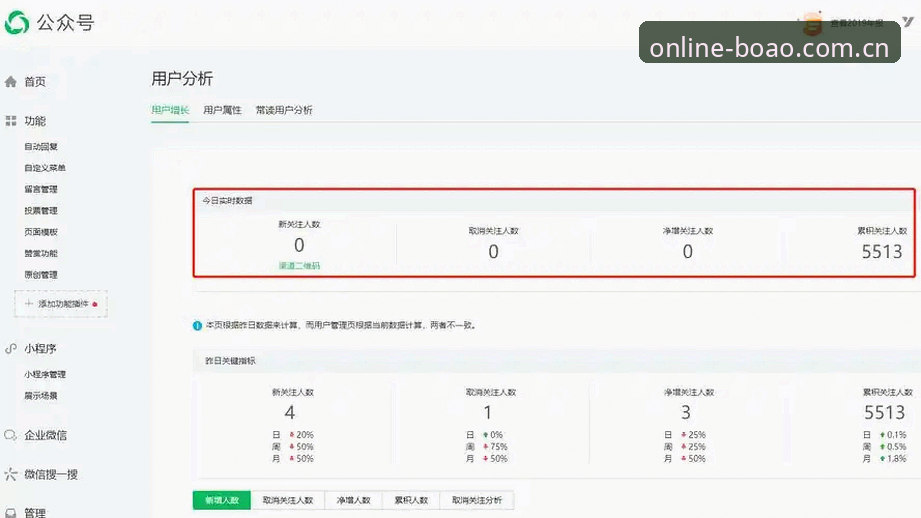Select the 净增人数 chart tab
The width and height of the screenshot is (921, 518).
click(353, 500)
